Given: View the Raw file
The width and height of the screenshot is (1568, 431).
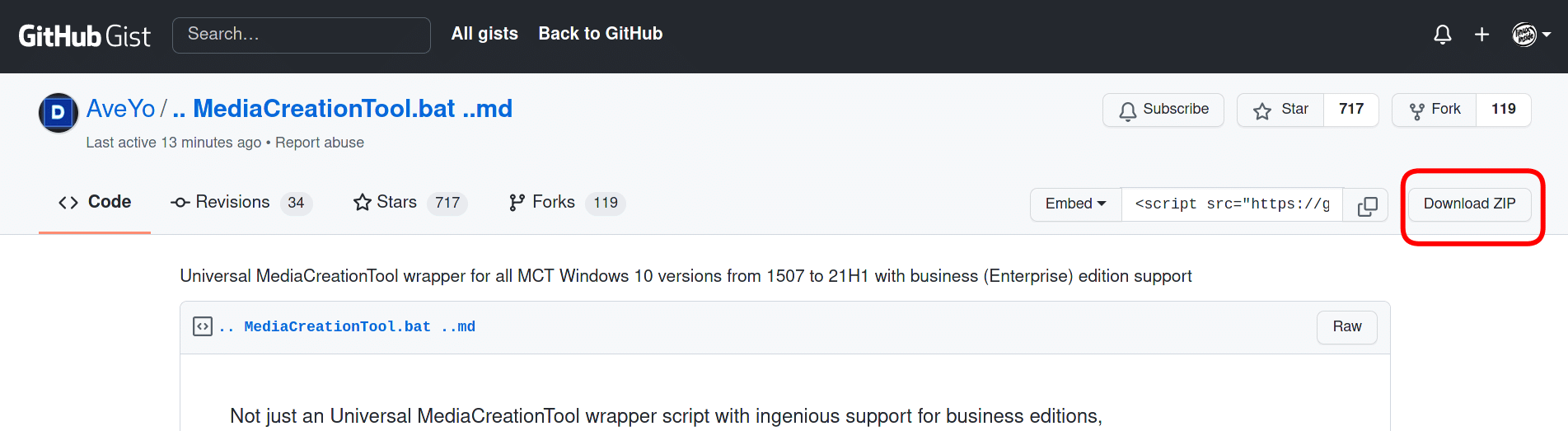Looking at the screenshot, I should 1346,327.
